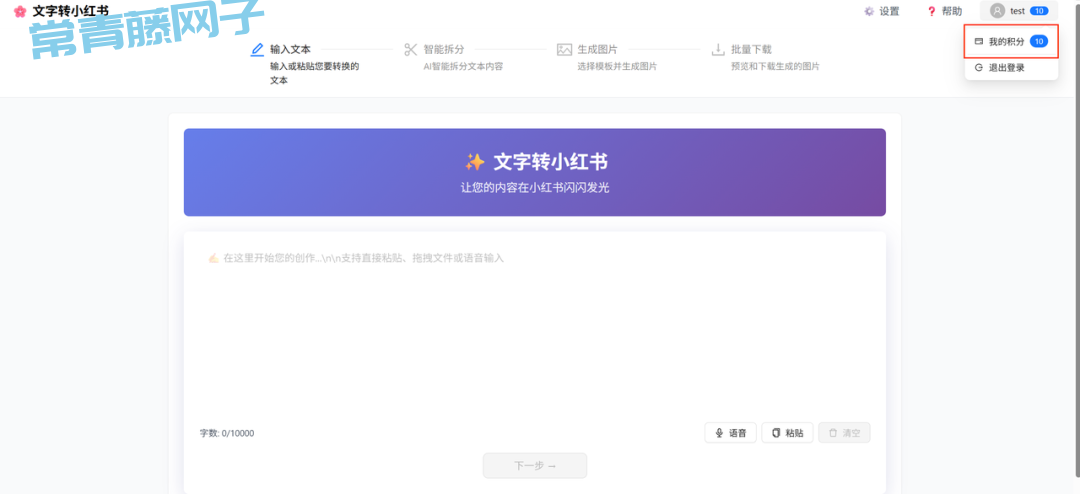Image resolution: width=1080 pixels, height=494 pixels.
Task: Click the gear icon next to 设置
Action: [868, 11]
